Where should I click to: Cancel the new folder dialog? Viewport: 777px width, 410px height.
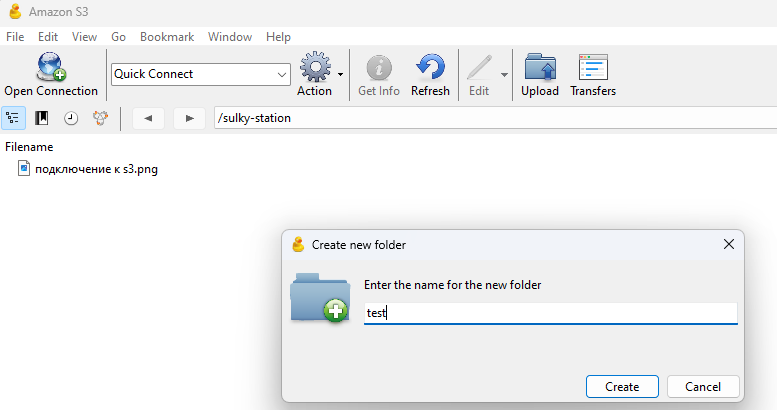[x=702, y=386]
